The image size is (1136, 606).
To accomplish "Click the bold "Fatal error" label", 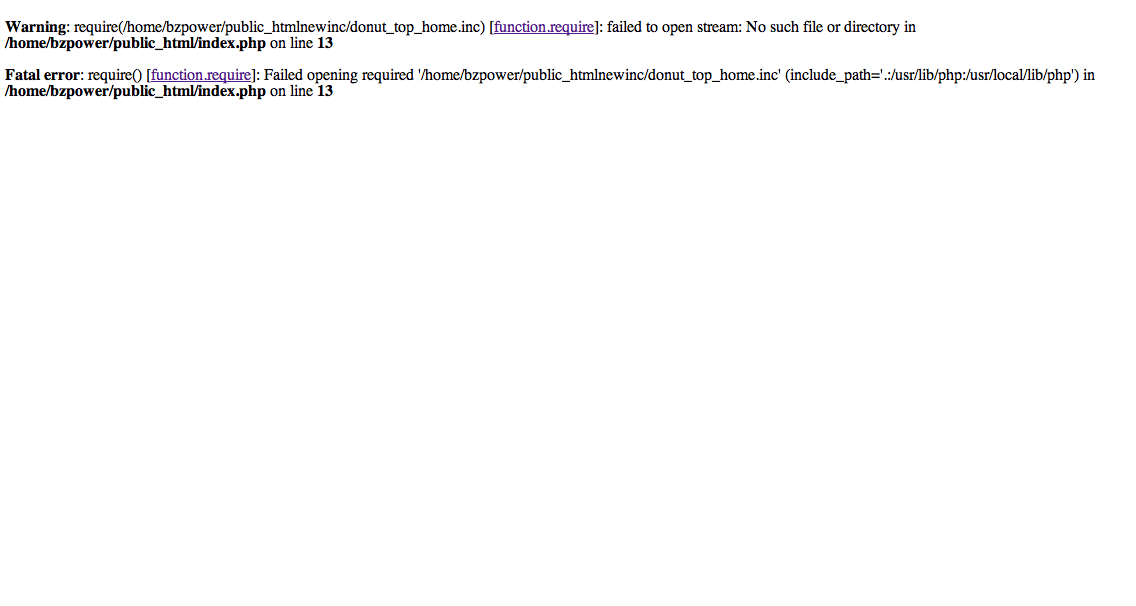I will (x=43, y=75).
